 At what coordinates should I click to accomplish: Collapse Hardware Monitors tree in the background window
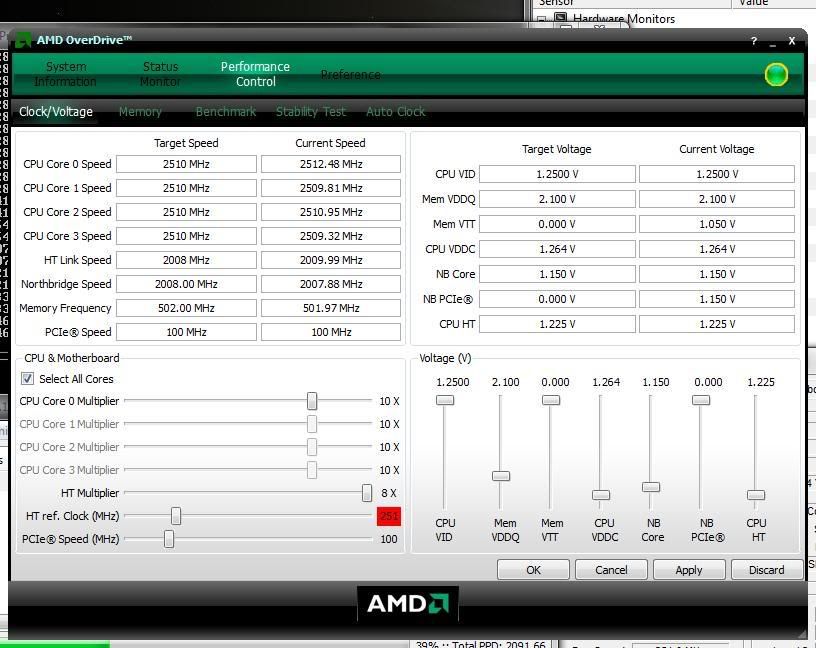click(x=542, y=19)
